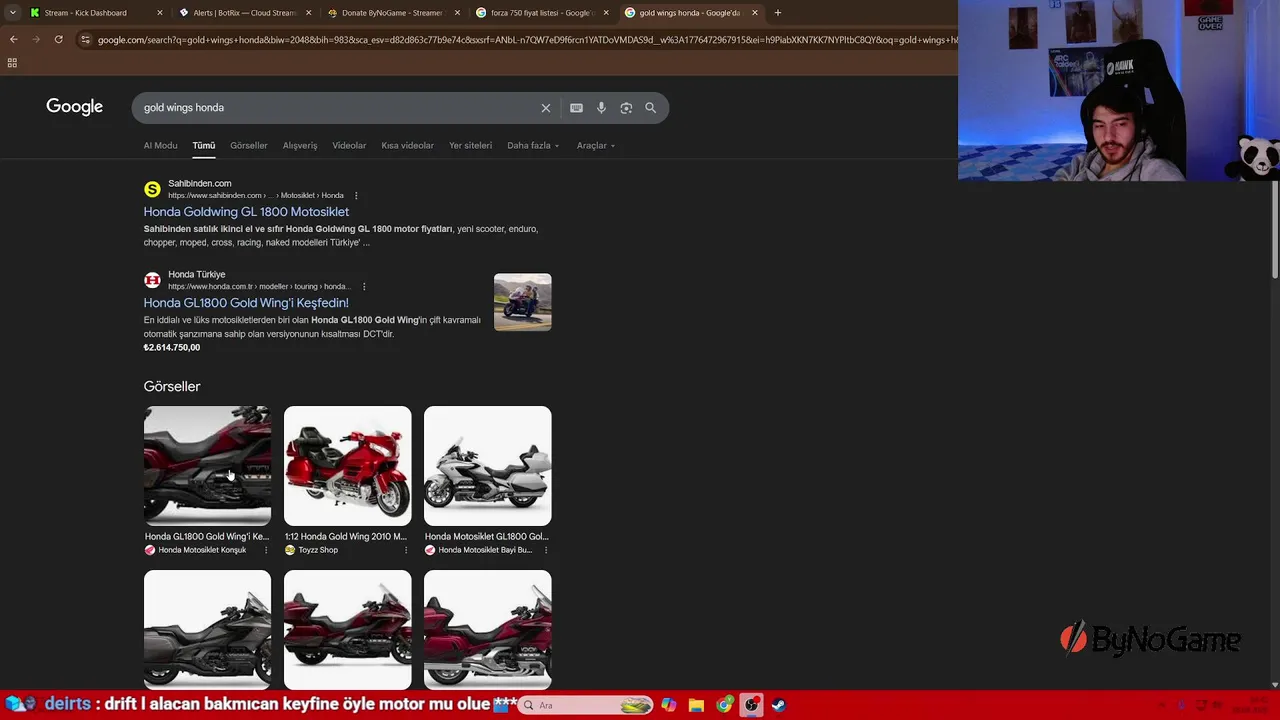Click the Honda Türkiye site favicon
1280x720 pixels.
pyautogui.click(x=152, y=280)
